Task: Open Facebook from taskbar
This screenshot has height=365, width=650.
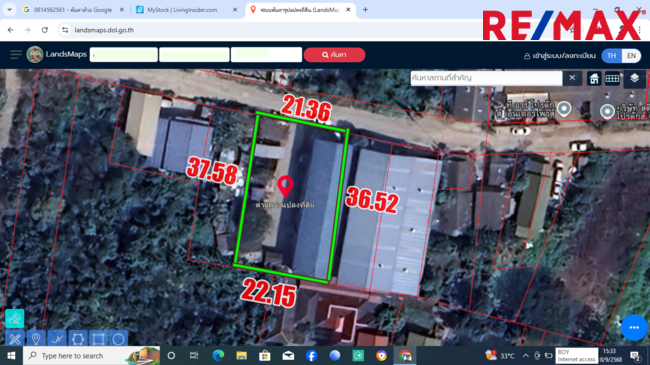Action: pyautogui.click(x=311, y=356)
